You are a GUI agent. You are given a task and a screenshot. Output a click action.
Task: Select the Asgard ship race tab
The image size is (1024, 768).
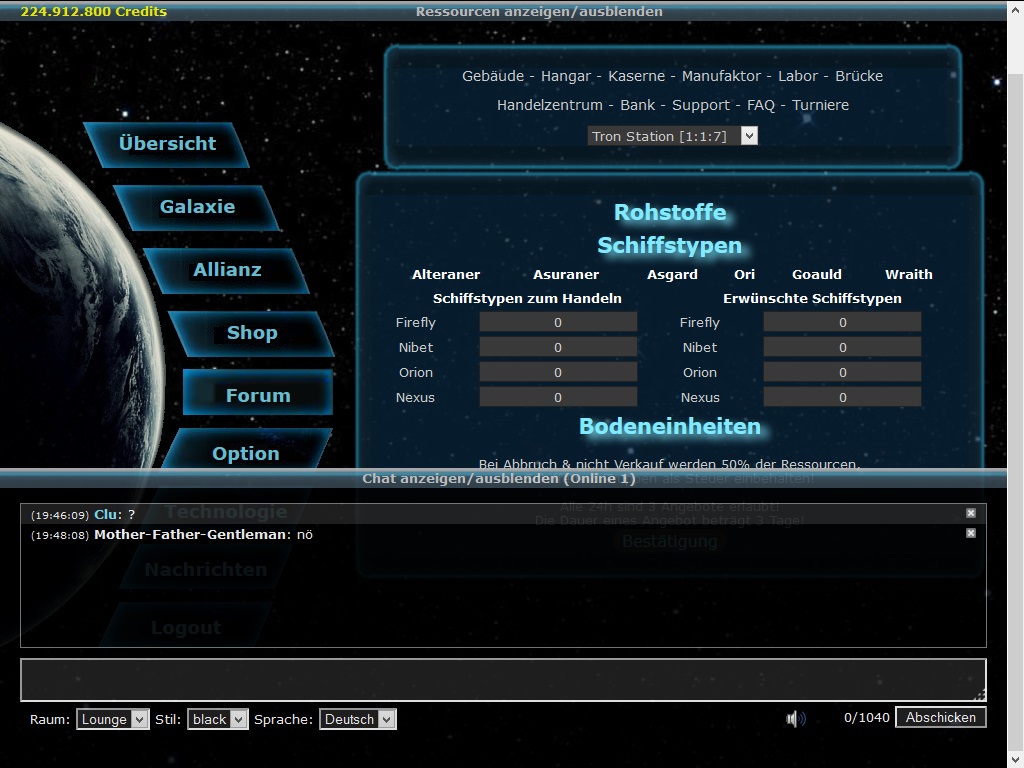(672, 274)
